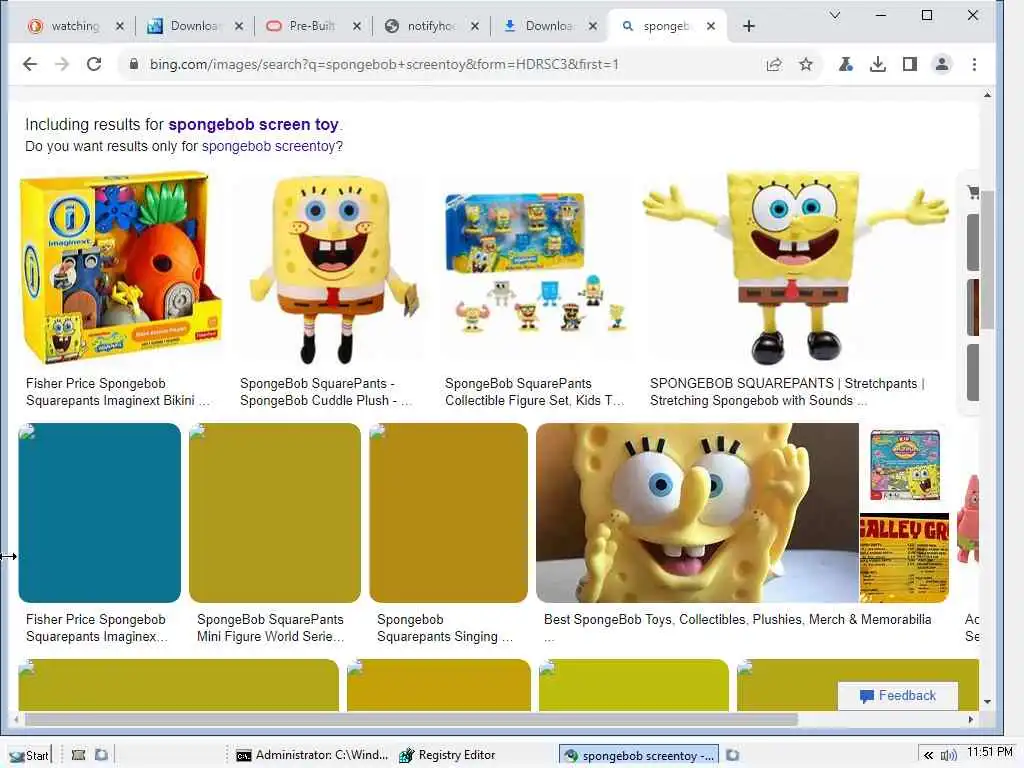Click the second quick launch icon beside Start

click(x=101, y=755)
